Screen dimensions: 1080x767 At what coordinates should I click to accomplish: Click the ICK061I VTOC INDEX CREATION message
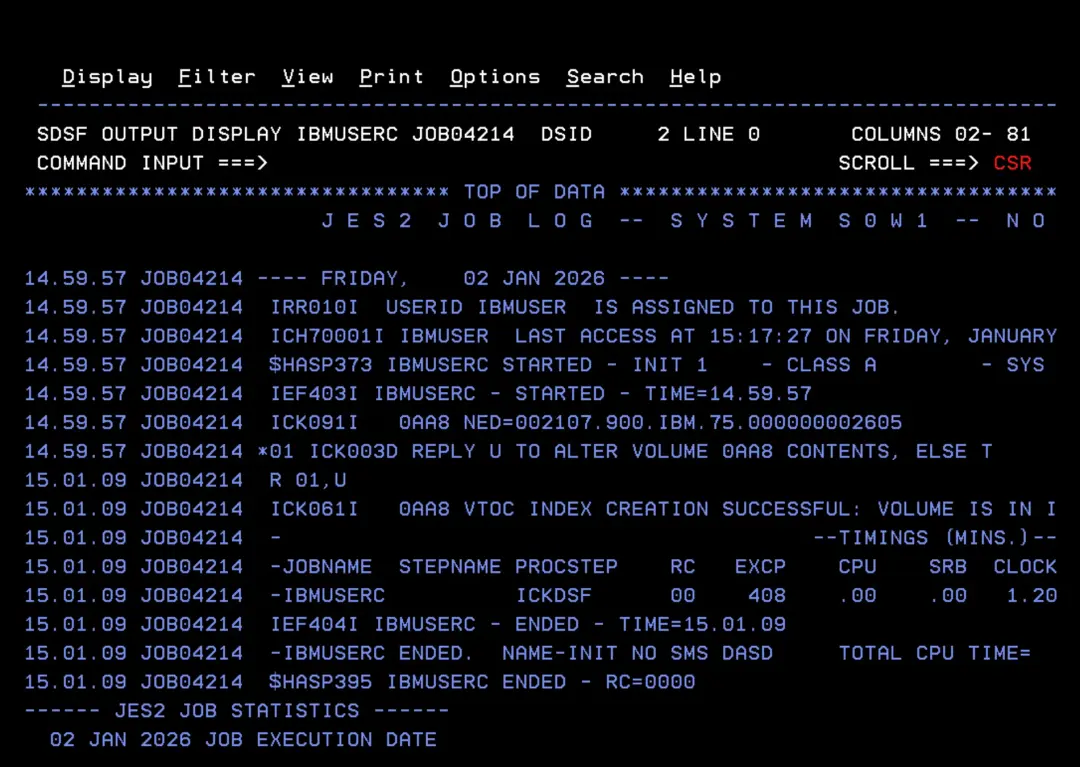pyautogui.click(x=663, y=509)
